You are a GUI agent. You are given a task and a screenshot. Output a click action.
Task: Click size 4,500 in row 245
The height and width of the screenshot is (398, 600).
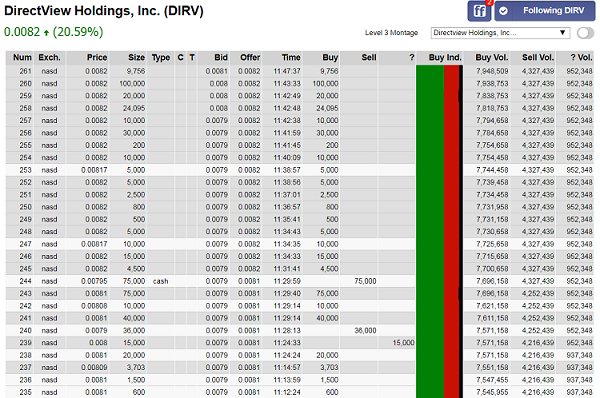136,269
